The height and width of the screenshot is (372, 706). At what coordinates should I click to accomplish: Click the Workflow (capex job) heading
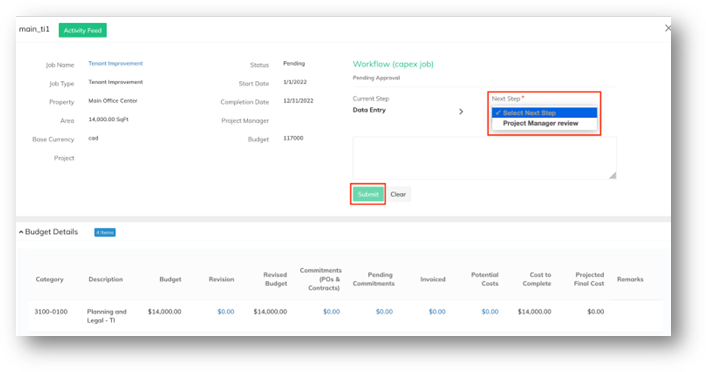(x=393, y=64)
